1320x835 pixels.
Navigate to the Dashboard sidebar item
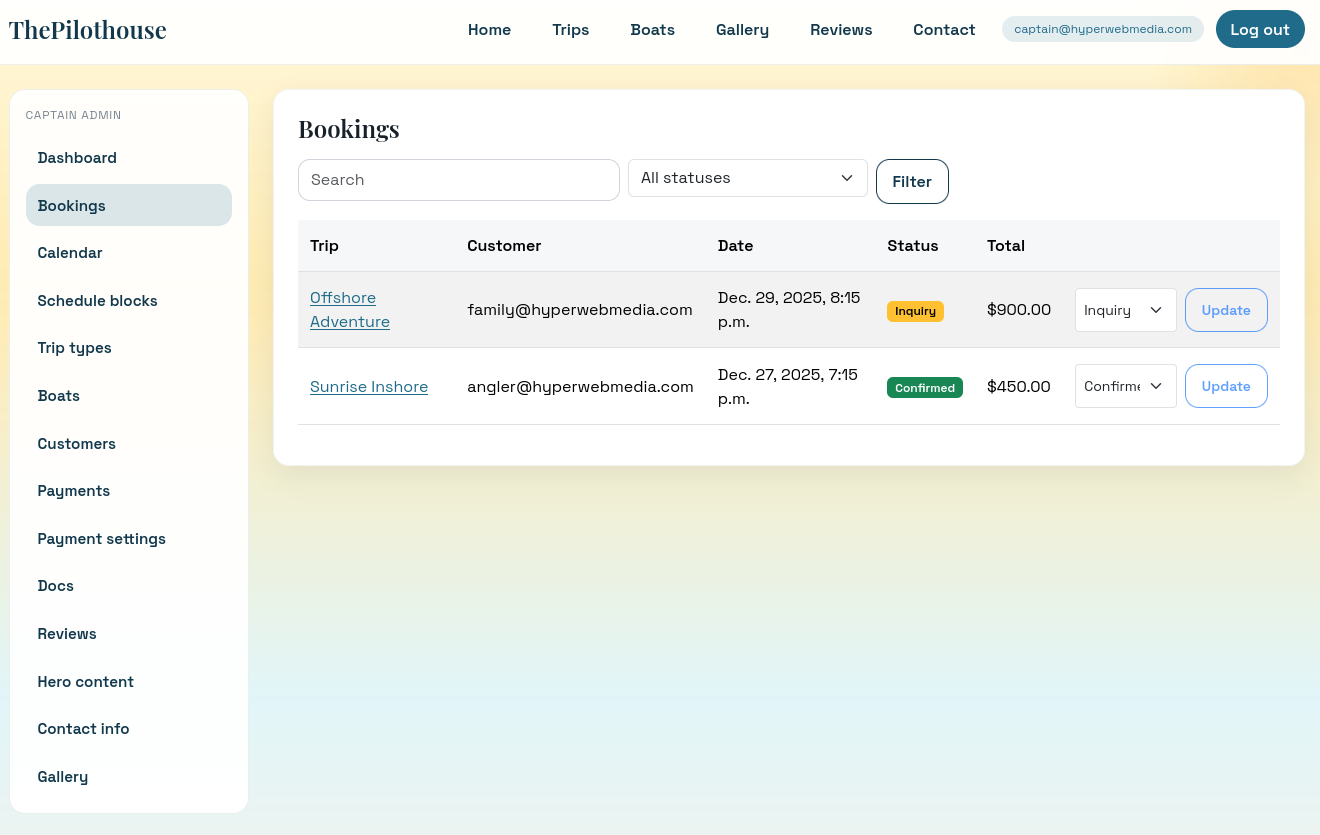[77, 158]
